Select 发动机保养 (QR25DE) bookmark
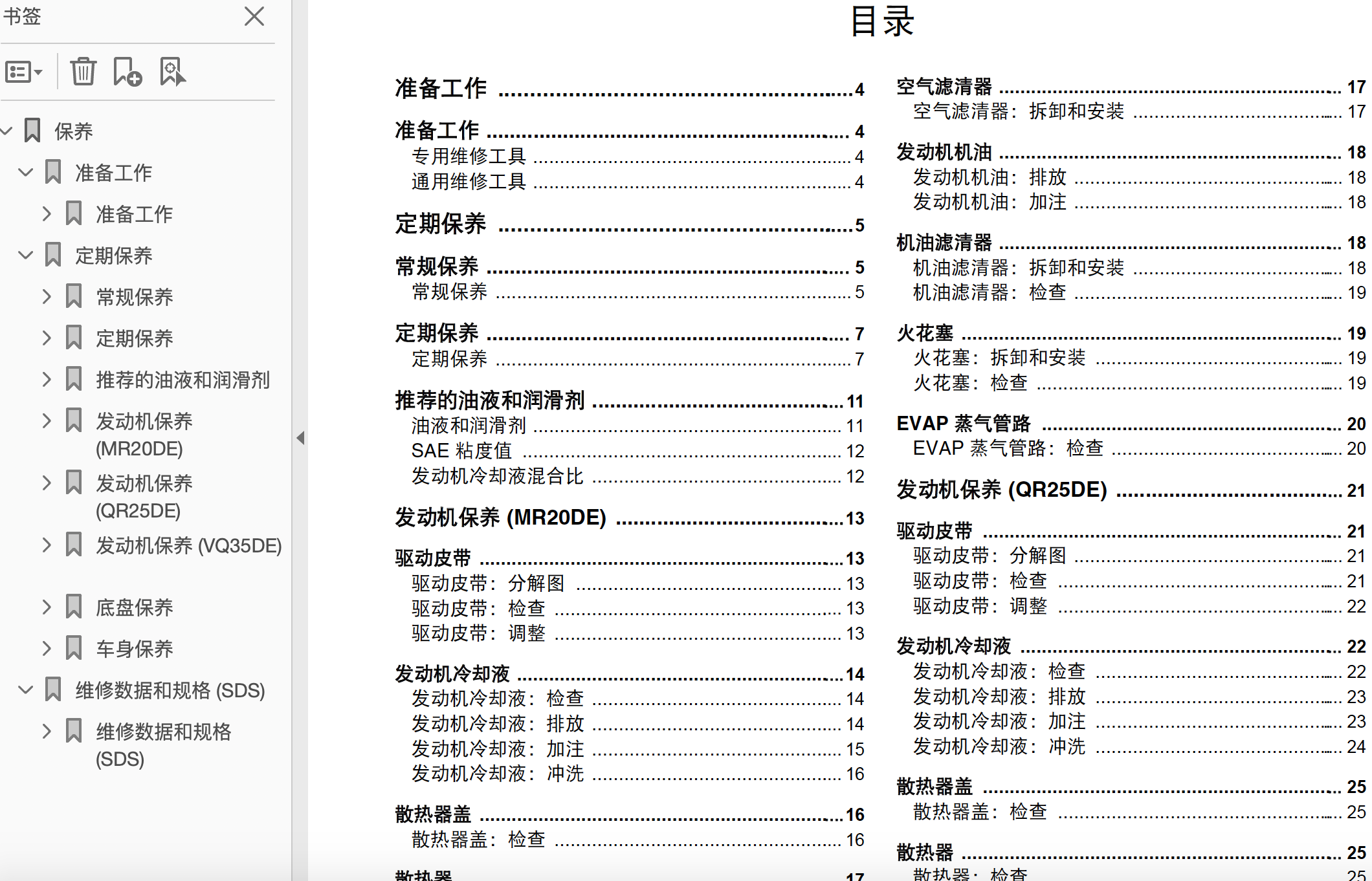Viewport: 1372px width, 881px height. (x=144, y=496)
